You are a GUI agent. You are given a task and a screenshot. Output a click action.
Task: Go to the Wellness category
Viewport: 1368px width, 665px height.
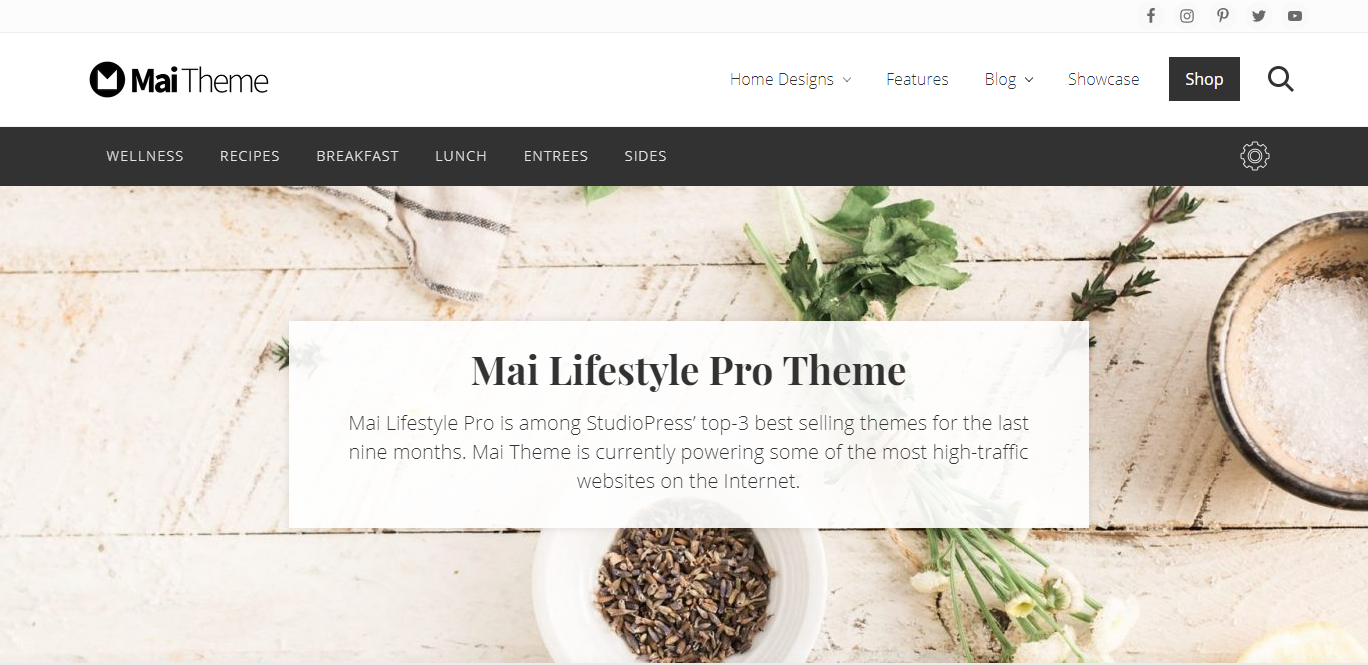pyautogui.click(x=145, y=156)
